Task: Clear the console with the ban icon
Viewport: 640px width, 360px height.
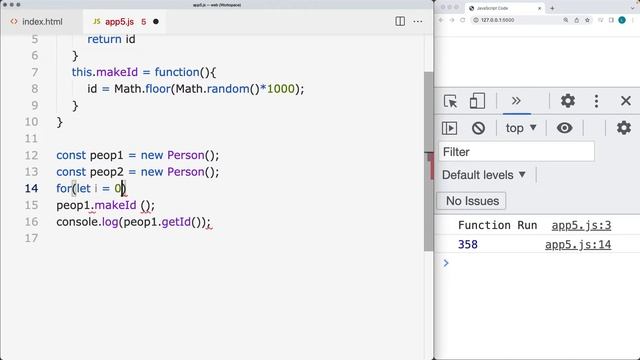Action: [478, 128]
